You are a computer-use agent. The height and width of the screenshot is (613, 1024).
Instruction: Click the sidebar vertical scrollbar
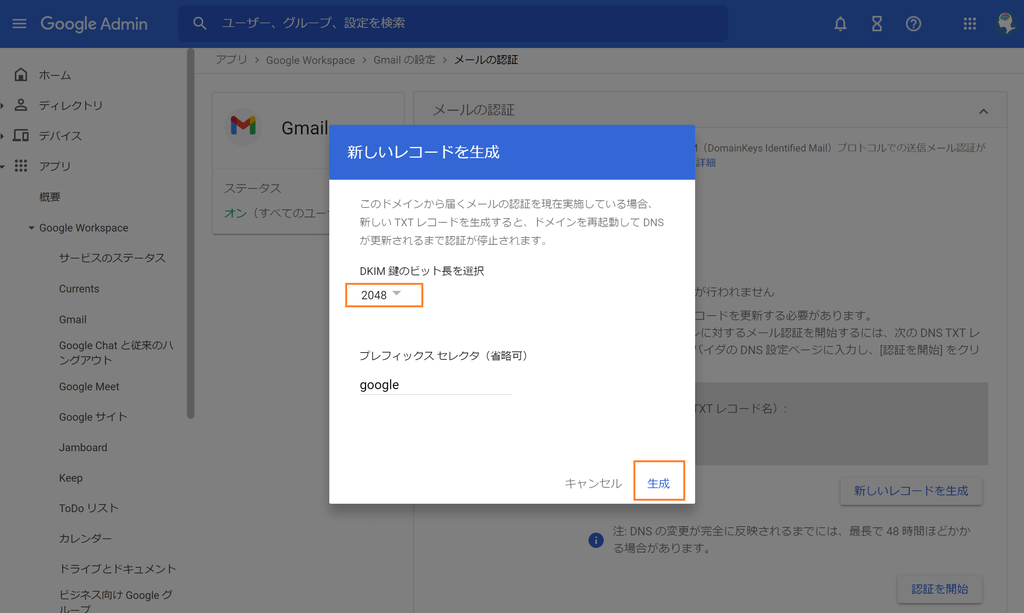pos(191,234)
